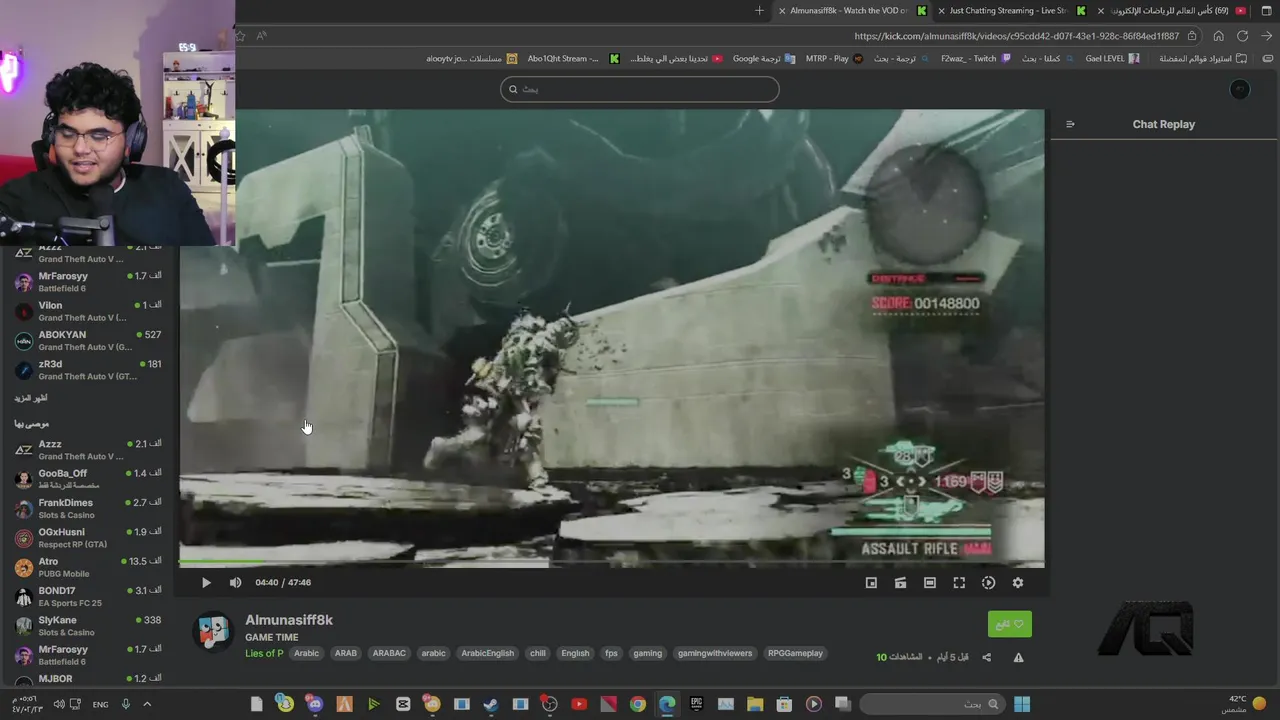Toggle theater mode for the player
The width and height of the screenshot is (1280, 720).
tap(930, 583)
